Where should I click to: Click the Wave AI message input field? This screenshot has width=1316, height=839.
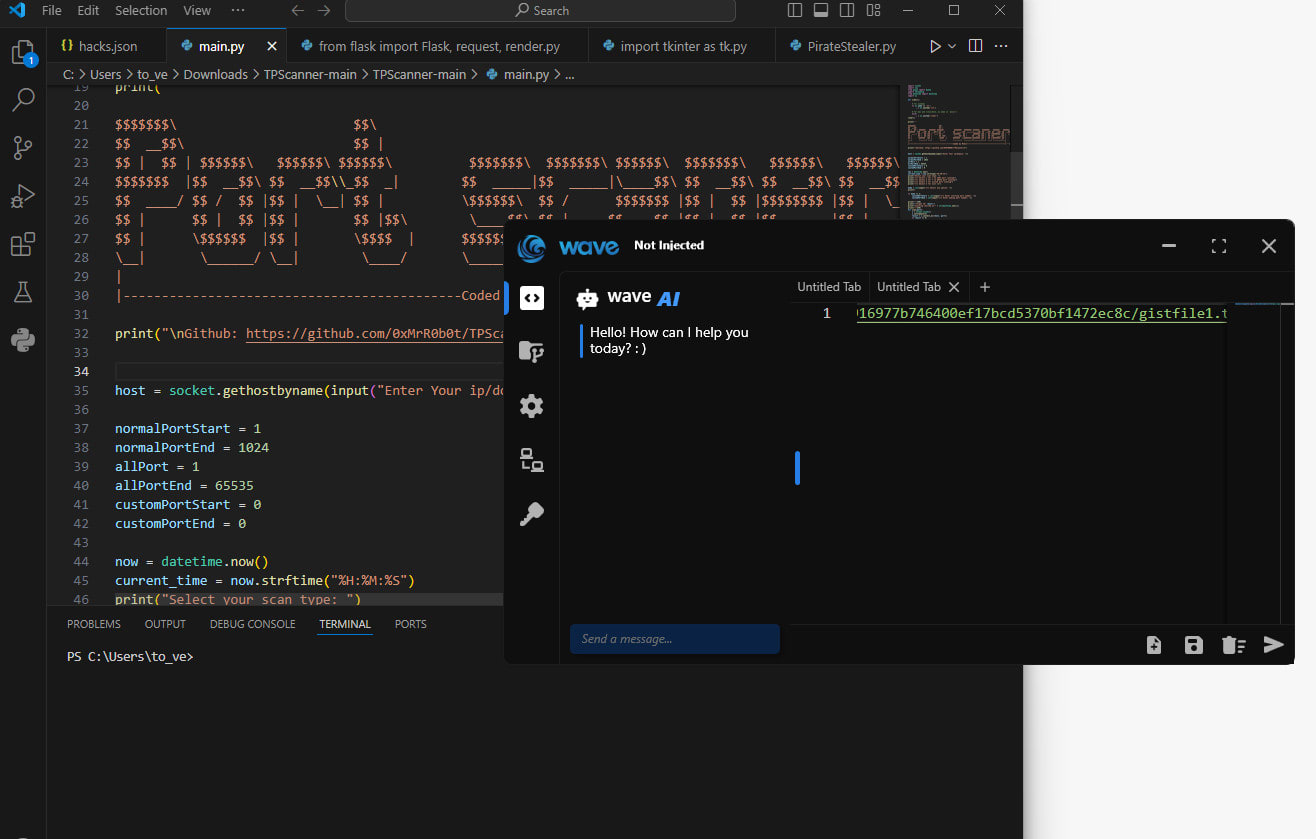click(674, 639)
